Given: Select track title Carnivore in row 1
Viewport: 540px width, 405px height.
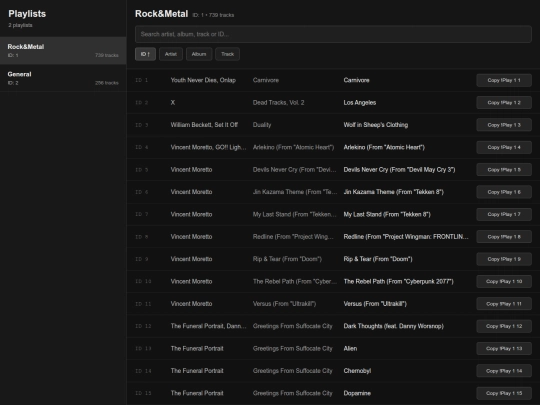Looking at the screenshot, I should [356, 80].
